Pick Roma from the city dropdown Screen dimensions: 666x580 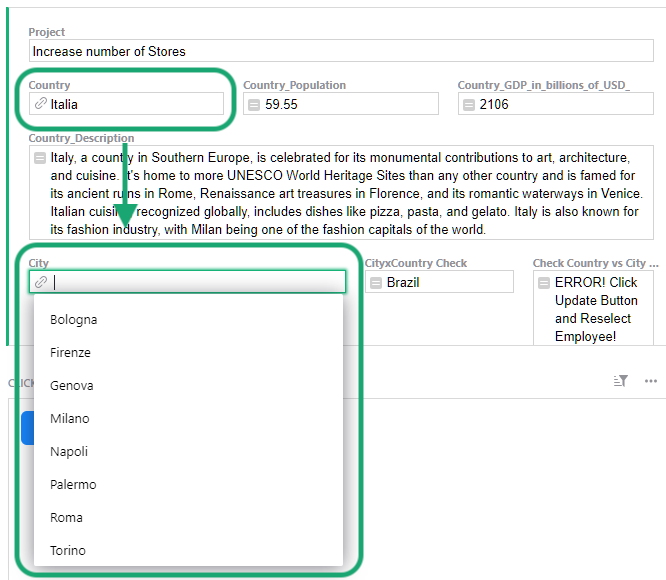67,518
